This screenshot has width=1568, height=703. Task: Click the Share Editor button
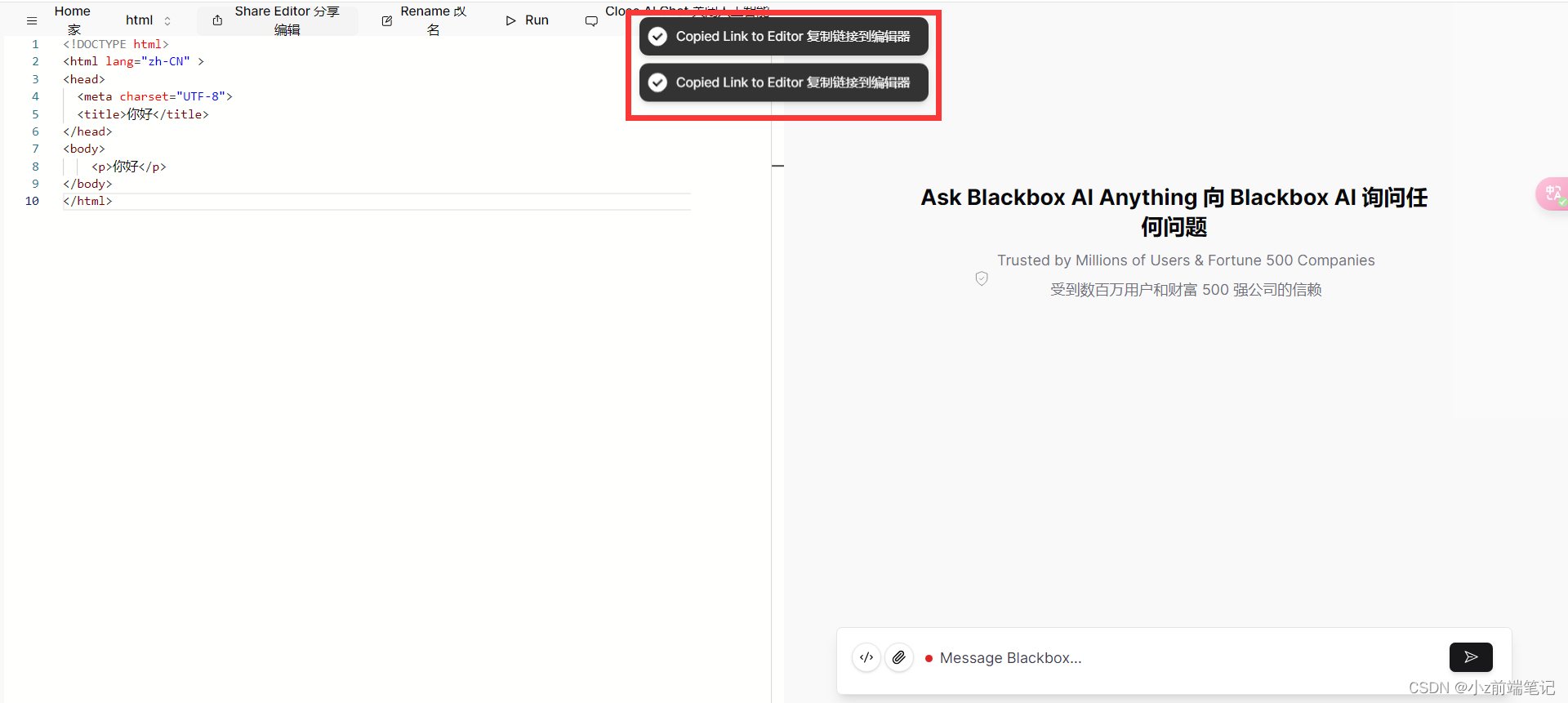point(278,20)
